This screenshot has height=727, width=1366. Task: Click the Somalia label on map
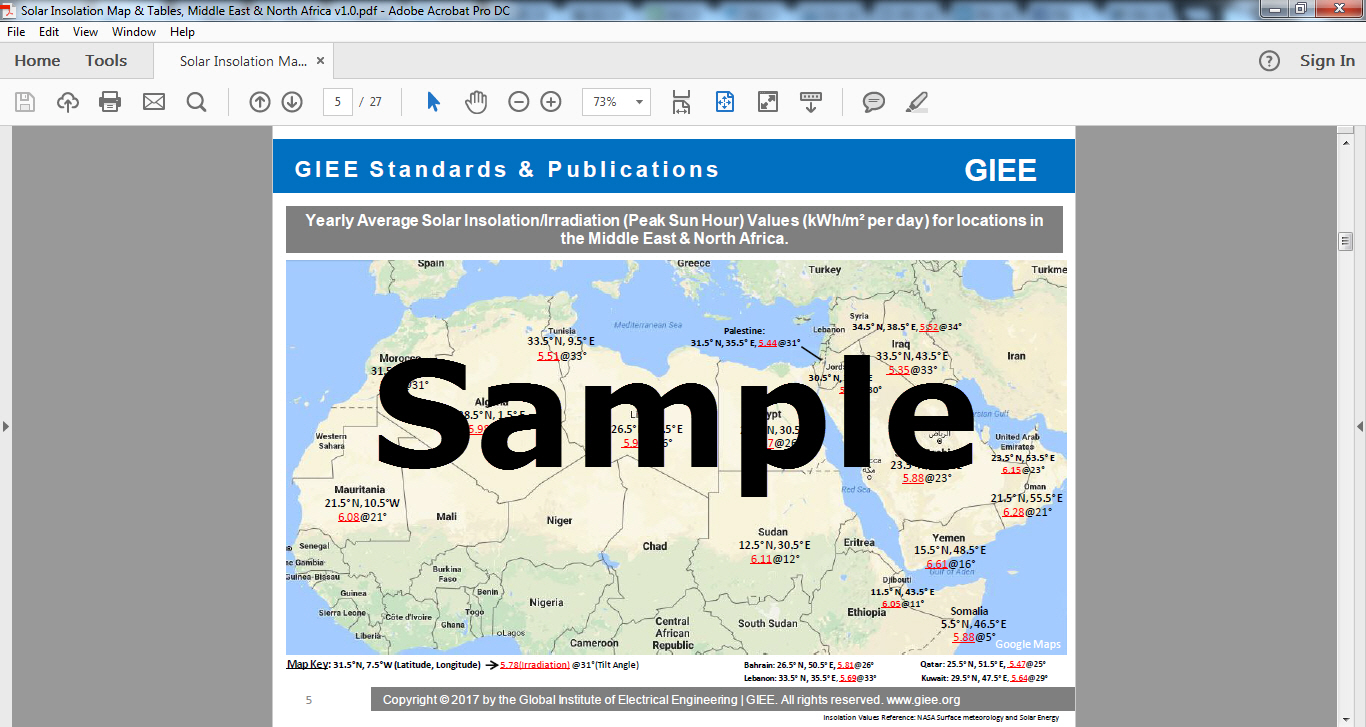point(969,611)
